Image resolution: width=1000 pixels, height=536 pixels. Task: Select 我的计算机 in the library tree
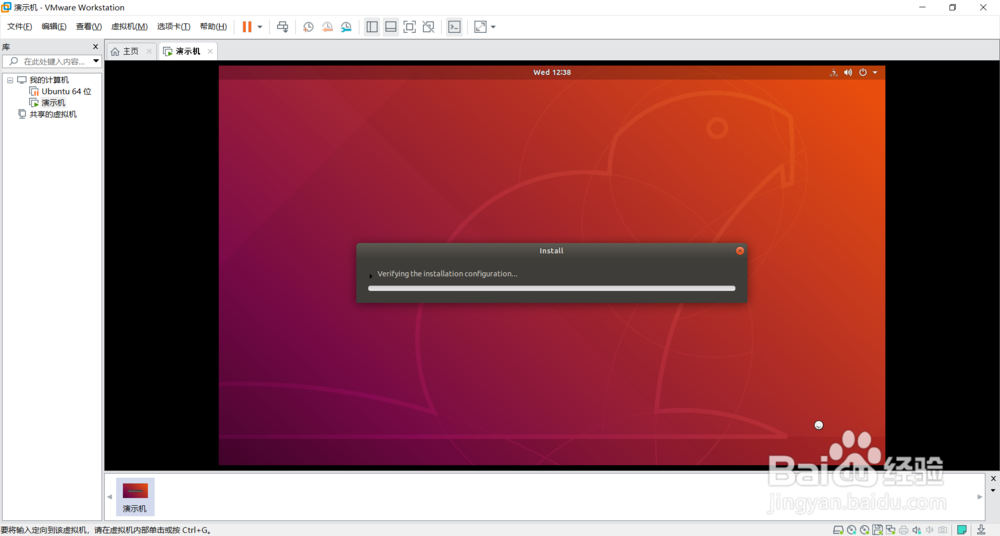(49, 80)
